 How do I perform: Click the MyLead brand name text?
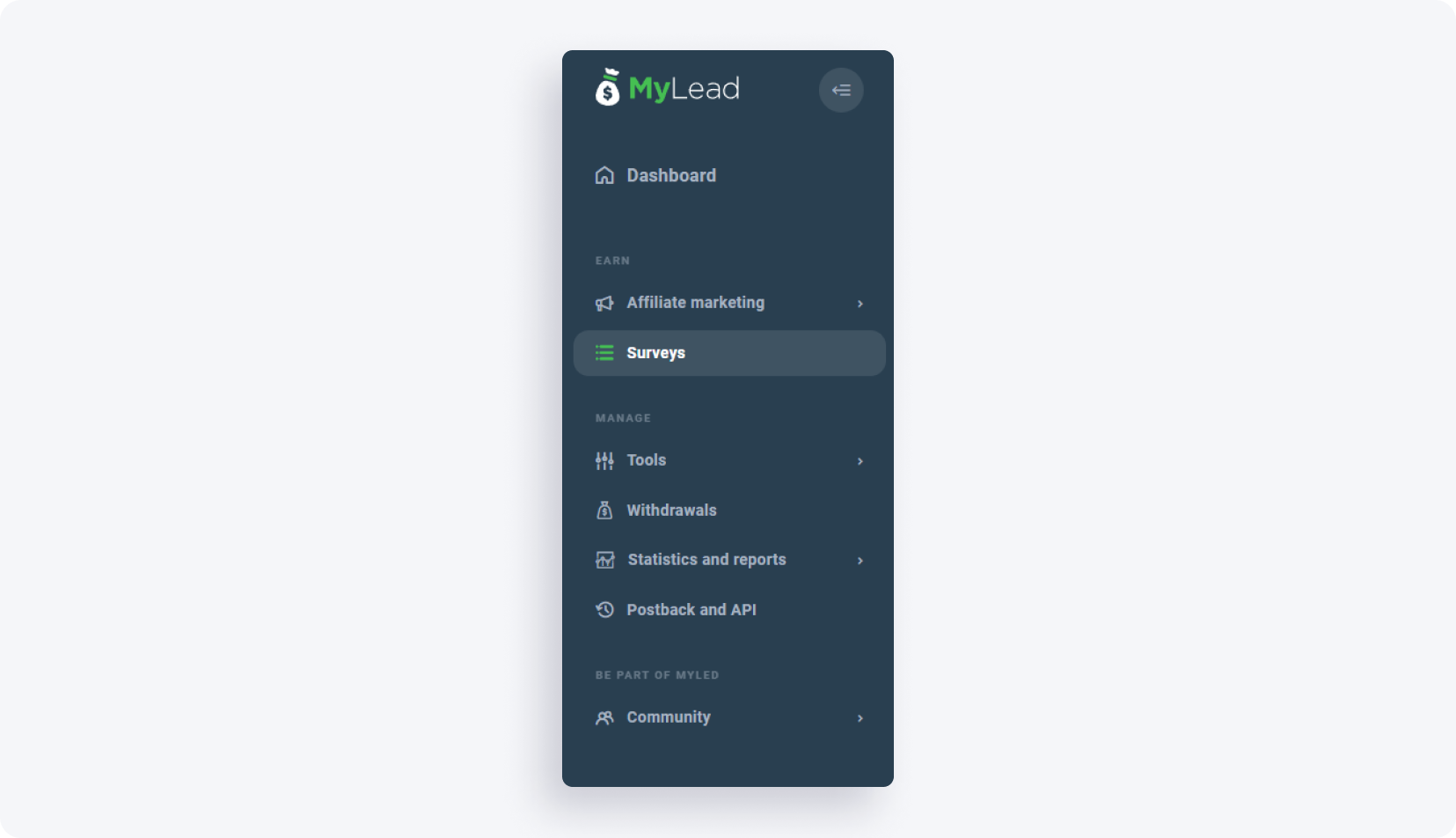684,89
